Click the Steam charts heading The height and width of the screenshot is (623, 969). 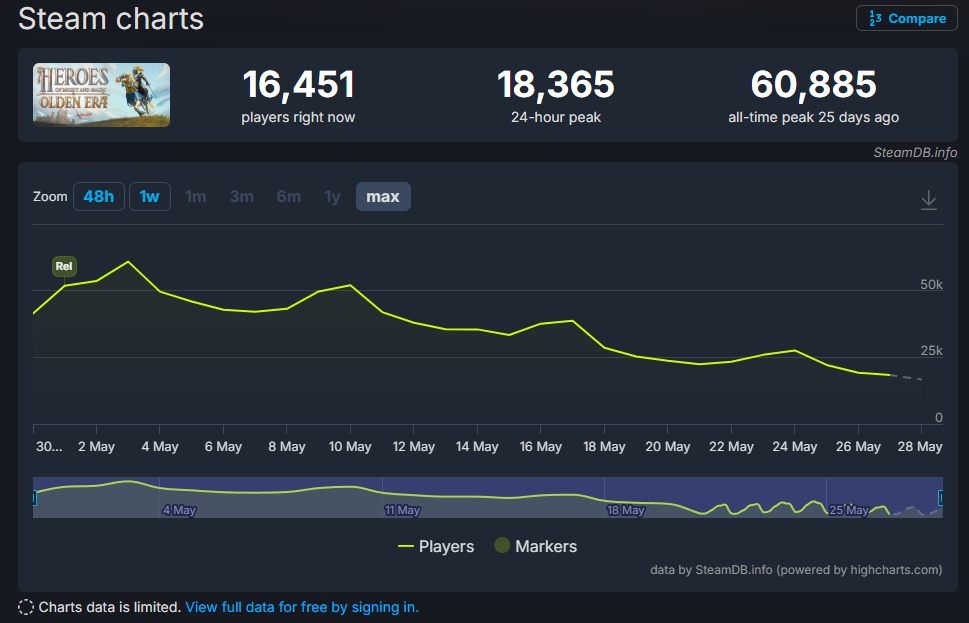(111, 19)
